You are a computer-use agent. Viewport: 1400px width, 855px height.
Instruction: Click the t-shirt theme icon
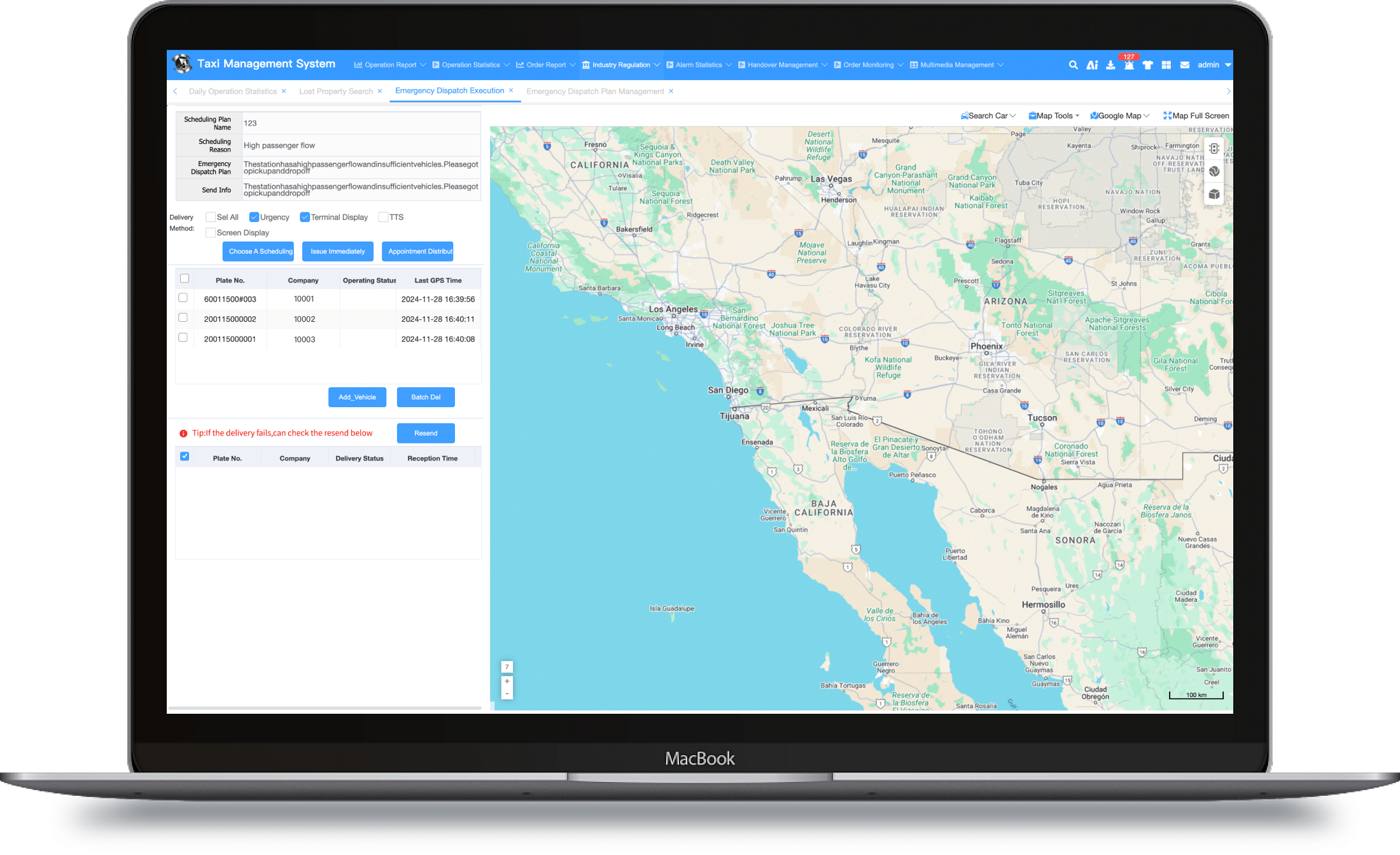(1147, 65)
